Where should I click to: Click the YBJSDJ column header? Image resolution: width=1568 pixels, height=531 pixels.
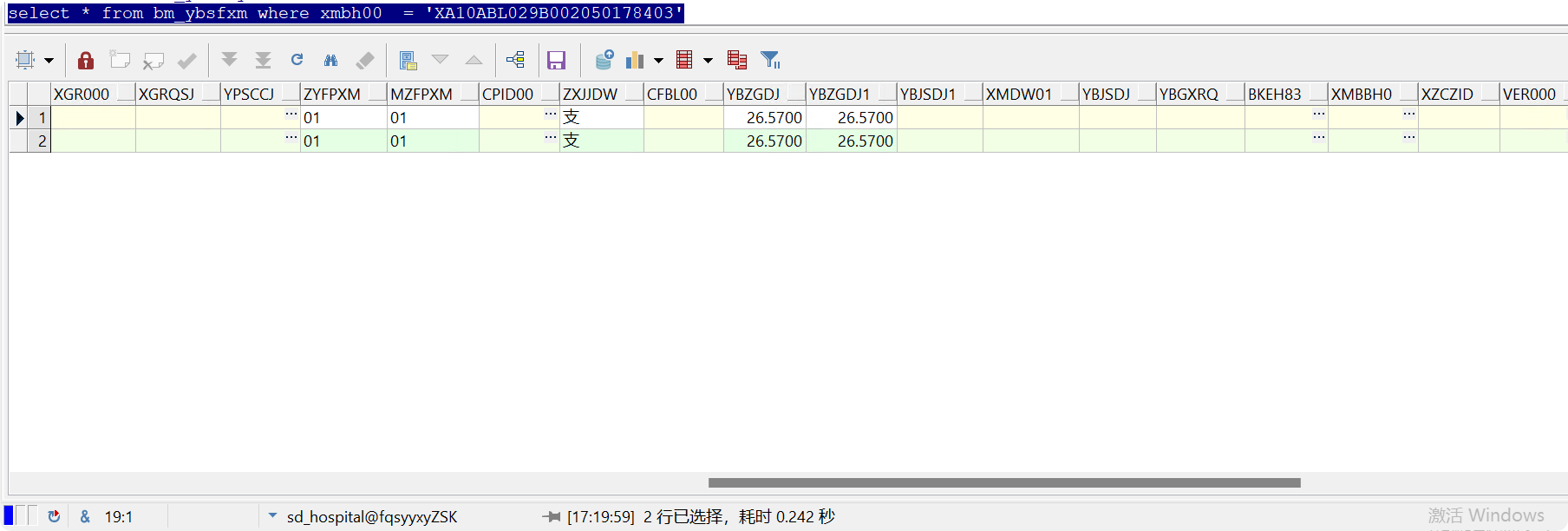tap(1118, 94)
